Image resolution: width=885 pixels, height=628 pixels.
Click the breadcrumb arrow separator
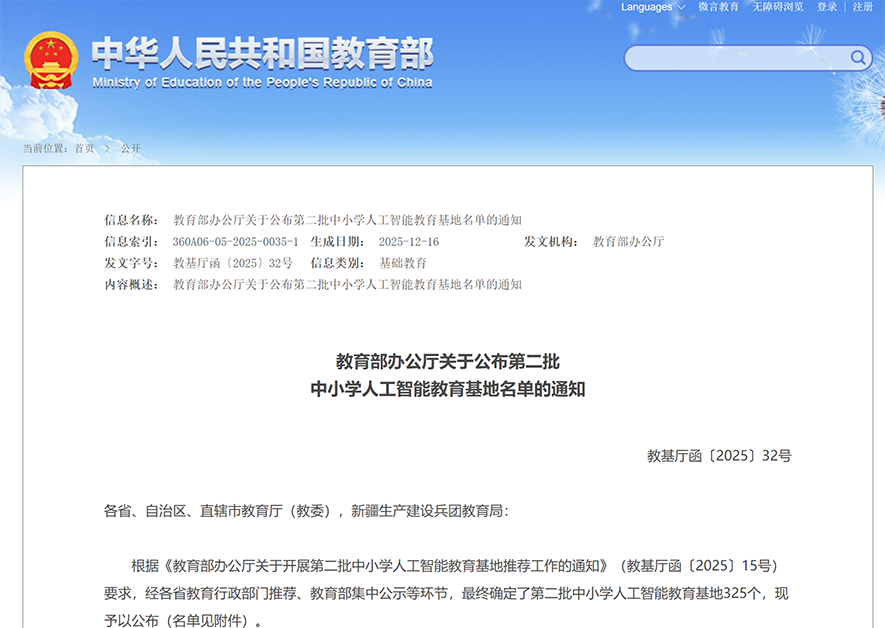(x=107, y=148)
